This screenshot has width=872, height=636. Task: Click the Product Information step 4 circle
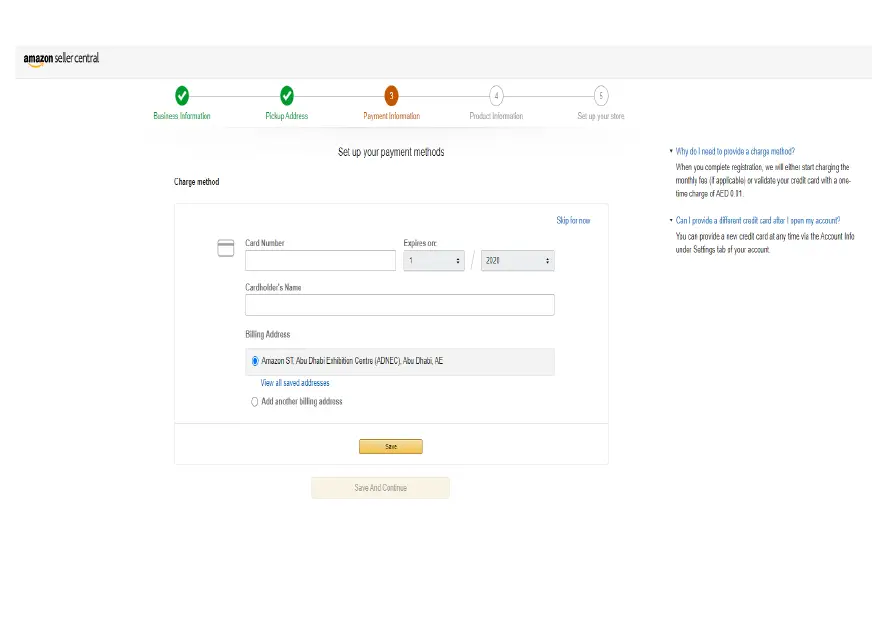(496, 95)
